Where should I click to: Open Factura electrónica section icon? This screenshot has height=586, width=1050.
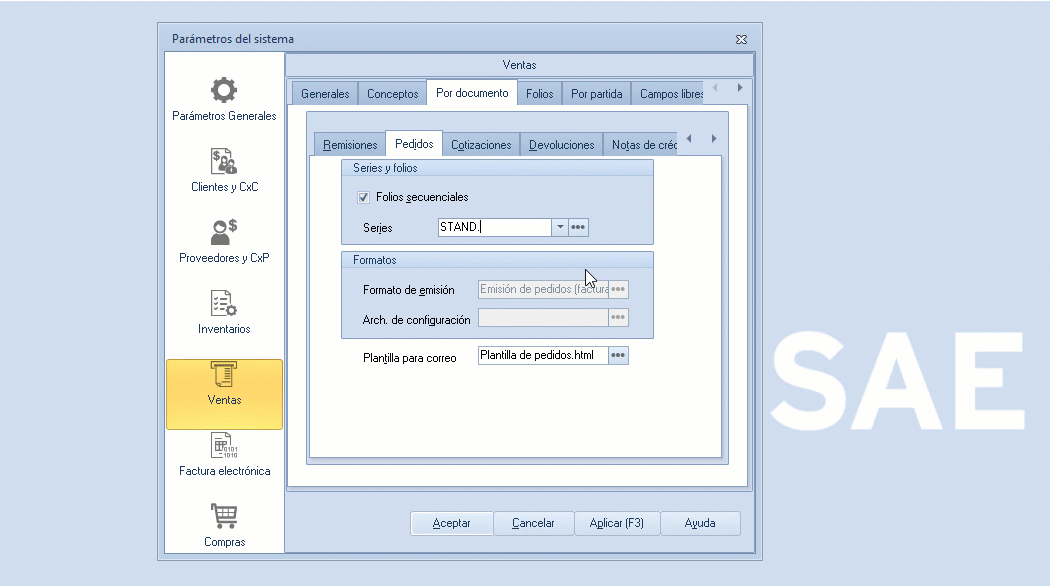pos(224,445)
